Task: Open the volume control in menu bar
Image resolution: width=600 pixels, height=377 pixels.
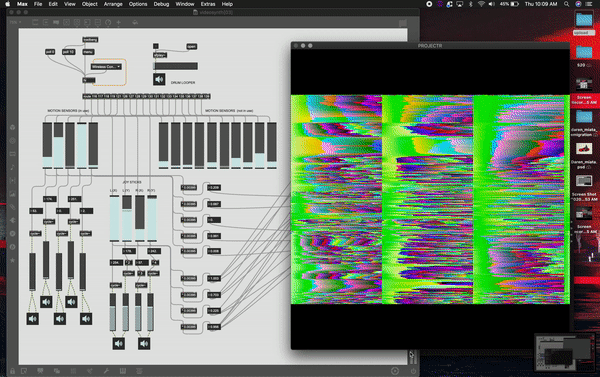Action: click(491, 4)
